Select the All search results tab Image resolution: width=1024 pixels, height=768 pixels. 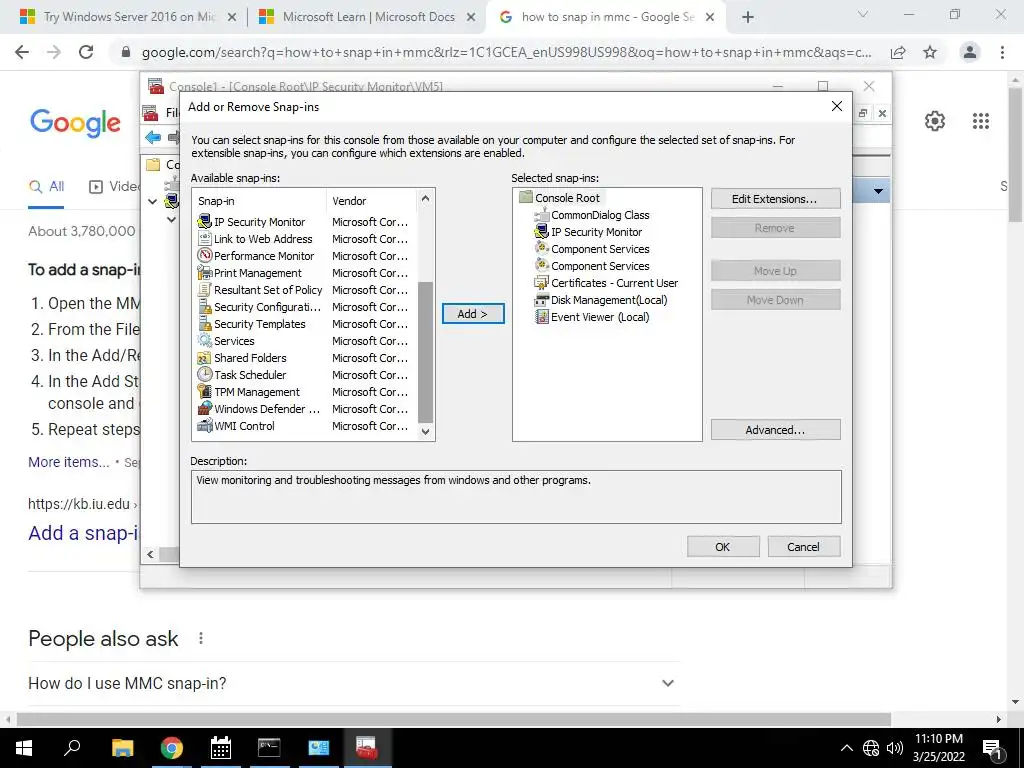(x=46, y=187)
